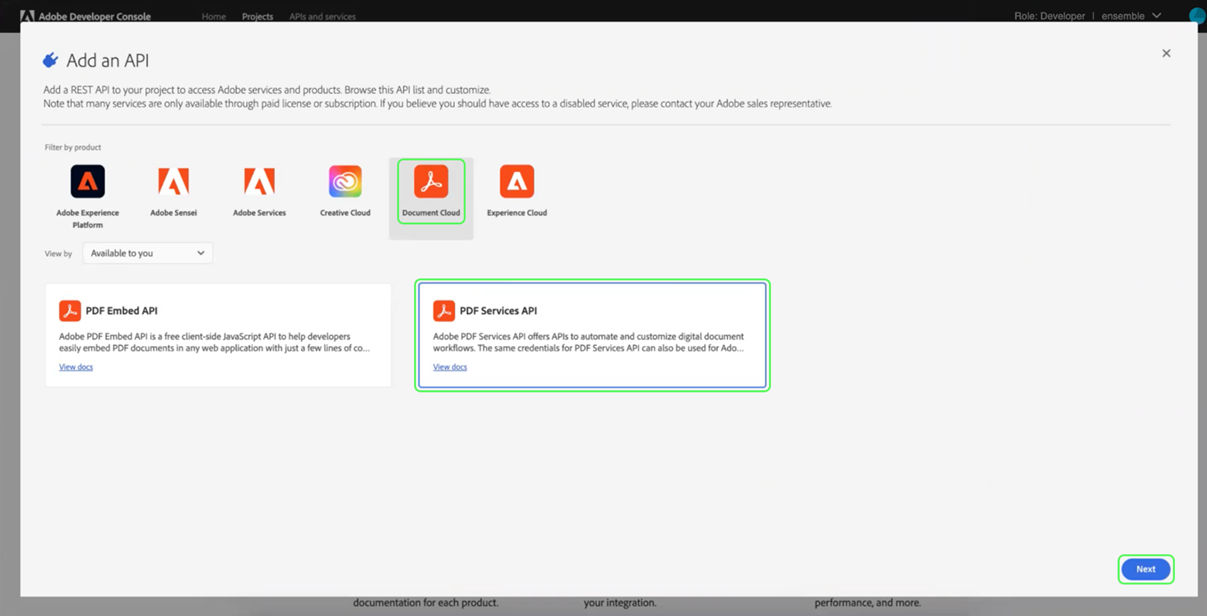Switch to APIs and services tab
This screenshot has height=616, width=1207.
[322, 16]
